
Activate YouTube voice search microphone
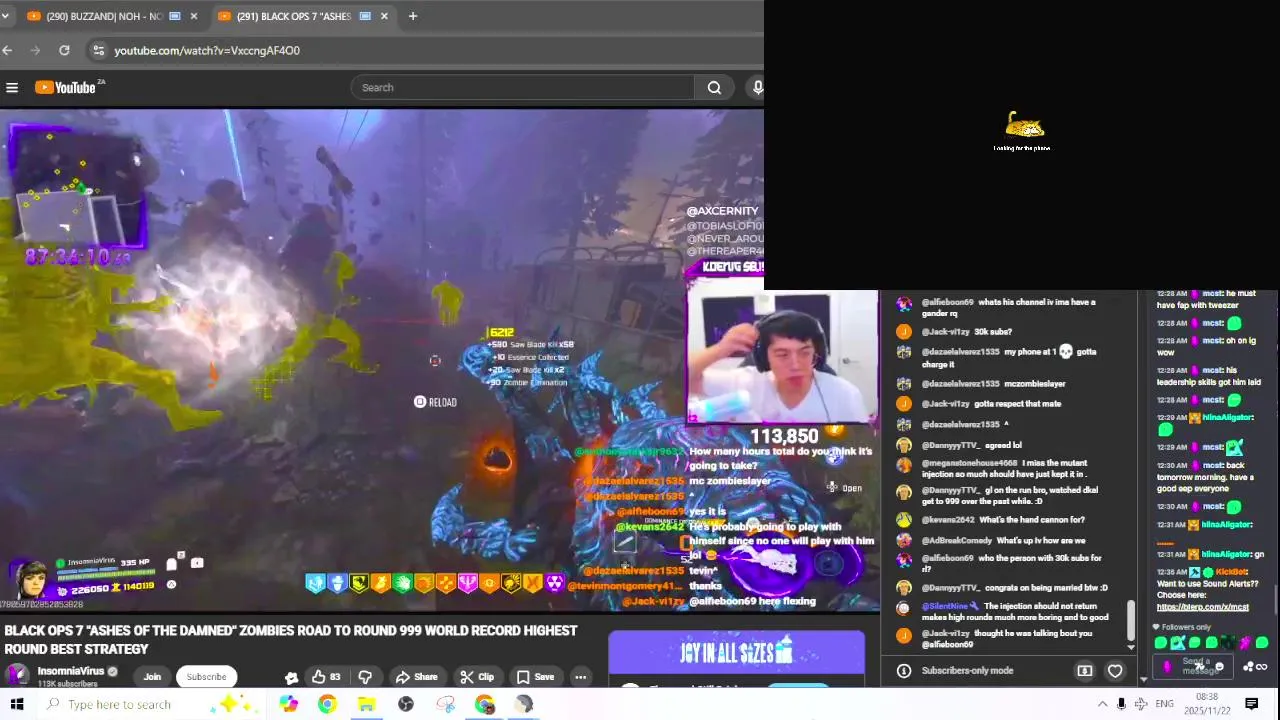pyautogui.click(x=757, y=88)
